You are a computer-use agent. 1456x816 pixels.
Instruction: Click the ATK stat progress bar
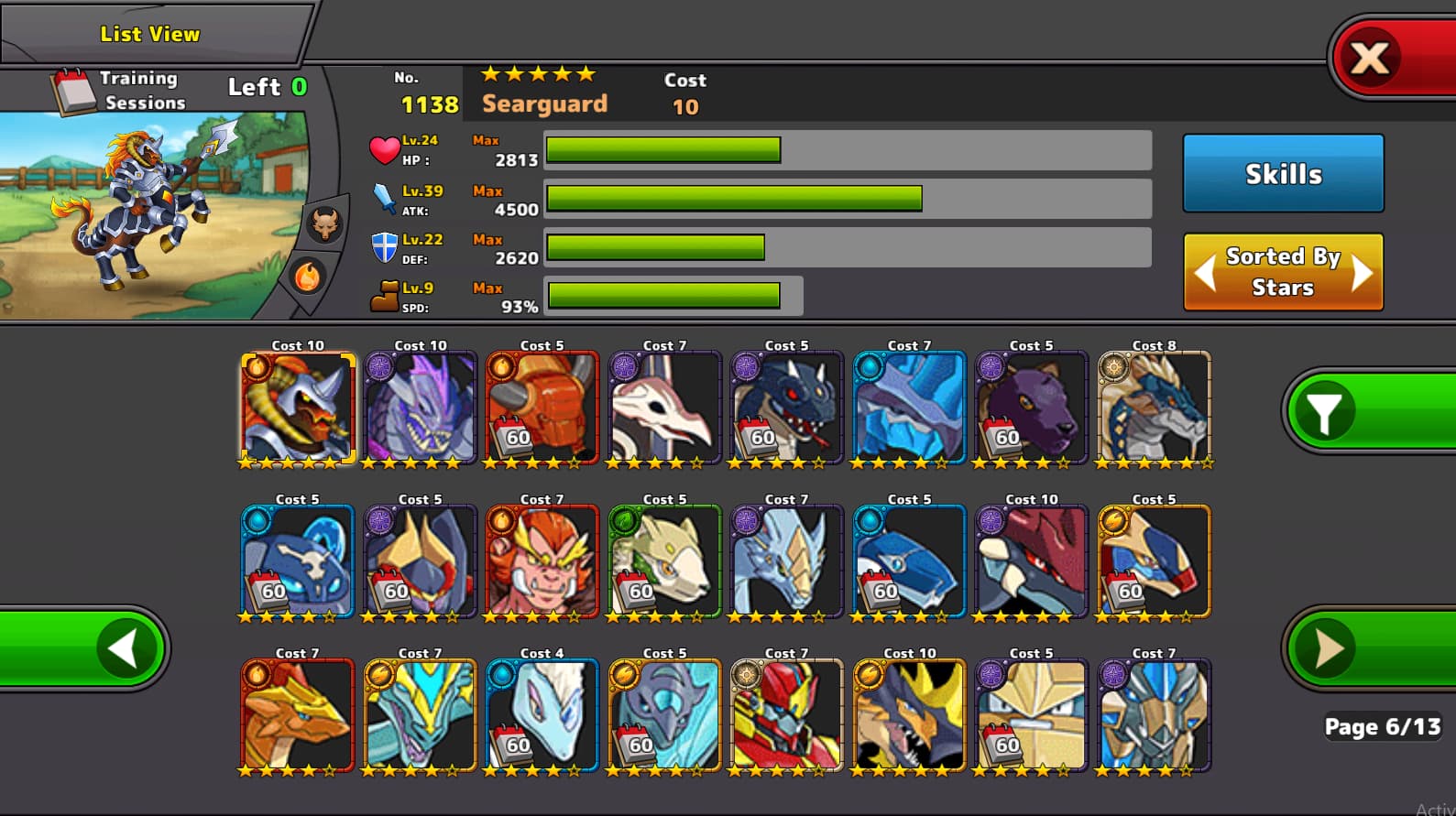pos(848,199)
